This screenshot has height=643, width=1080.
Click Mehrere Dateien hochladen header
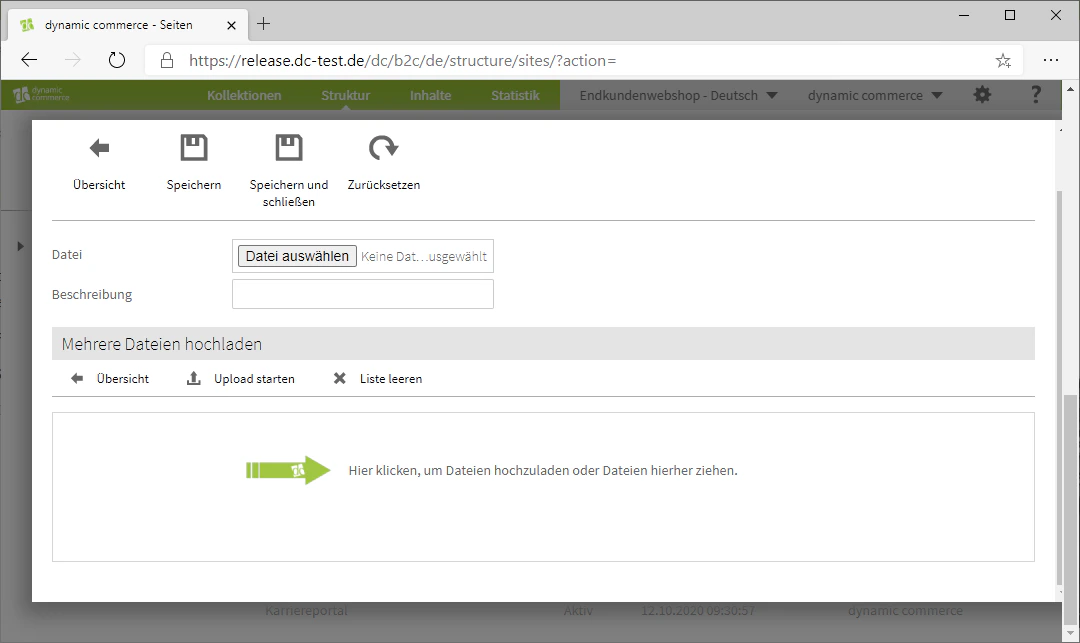(543, 344)
